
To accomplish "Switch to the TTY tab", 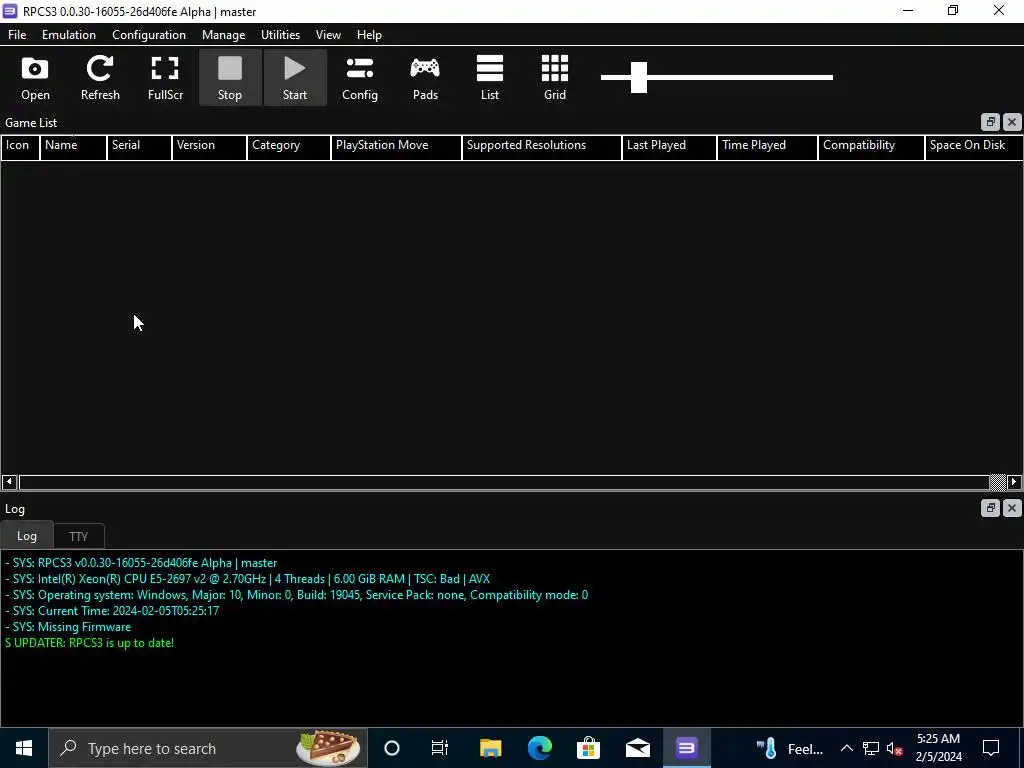I will [78, 536].
